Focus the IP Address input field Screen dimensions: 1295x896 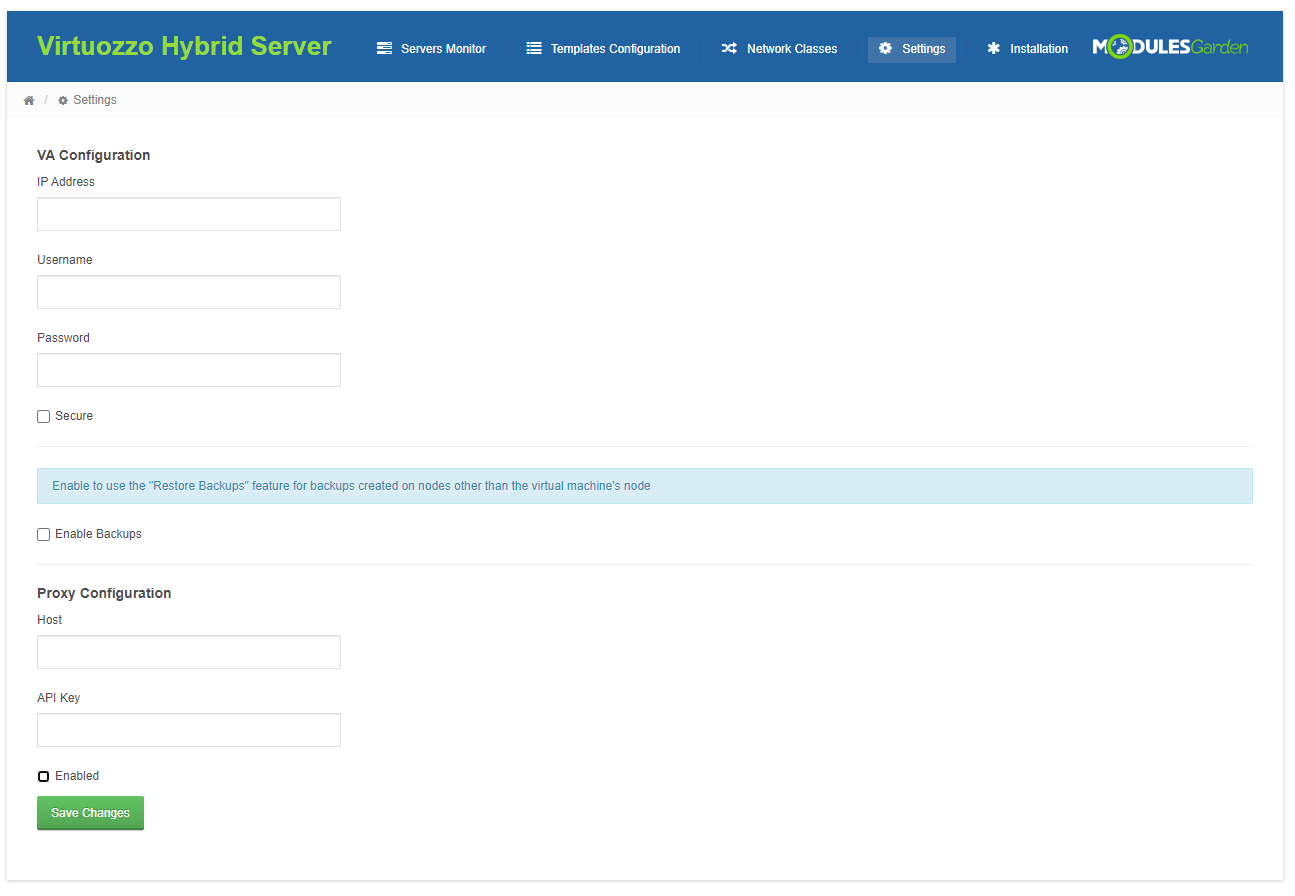pyautogui.click(x=189, y=214)
